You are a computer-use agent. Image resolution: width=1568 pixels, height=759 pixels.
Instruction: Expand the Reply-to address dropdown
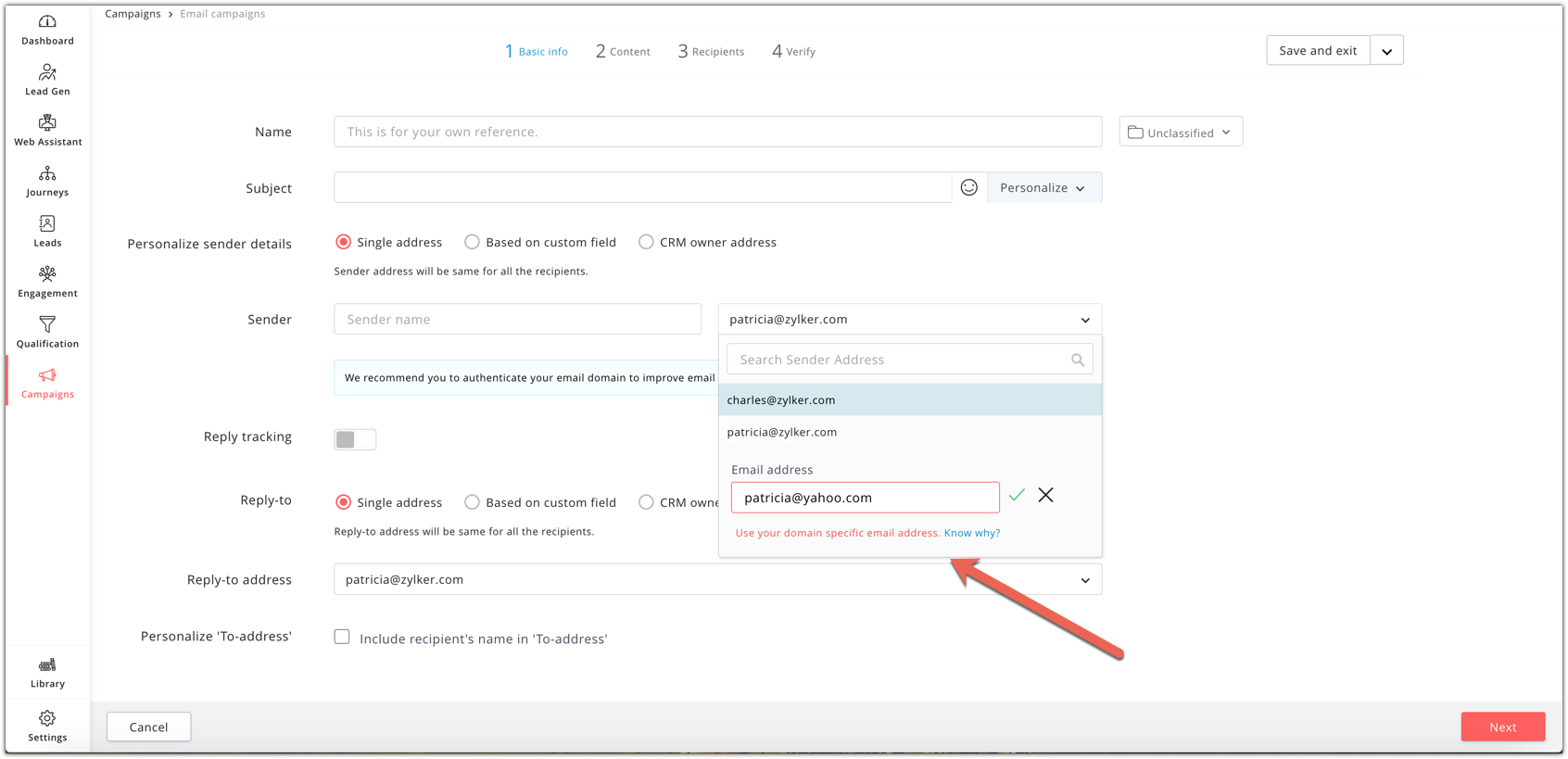(1084, 580)
